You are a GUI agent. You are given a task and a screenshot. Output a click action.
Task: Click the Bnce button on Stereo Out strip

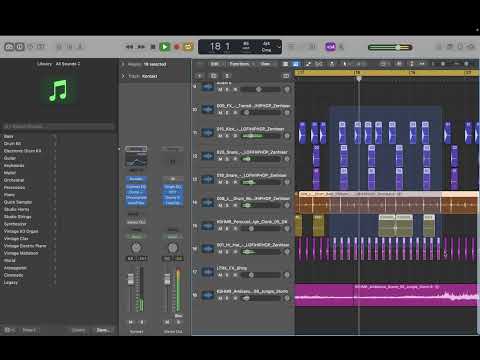point(178,315)
